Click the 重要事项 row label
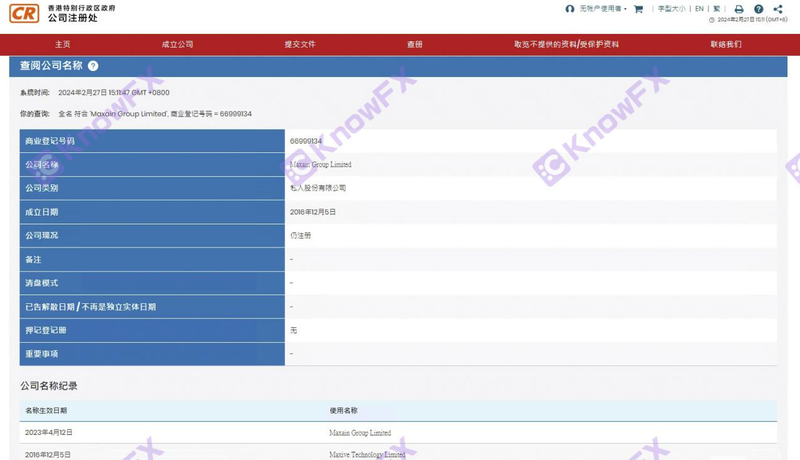Screen dimensions: 800x460 41,353
